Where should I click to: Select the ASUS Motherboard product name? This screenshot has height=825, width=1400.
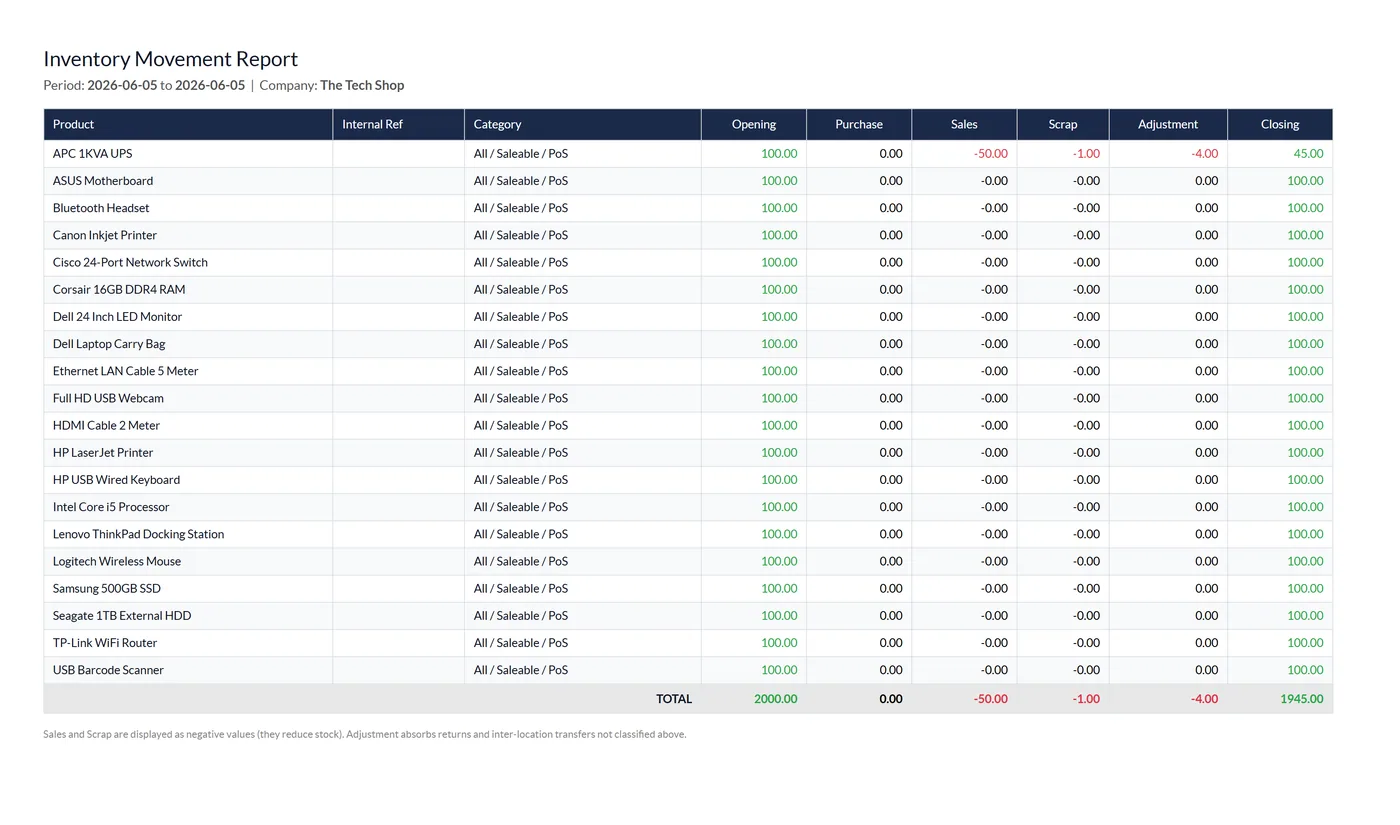103,181
